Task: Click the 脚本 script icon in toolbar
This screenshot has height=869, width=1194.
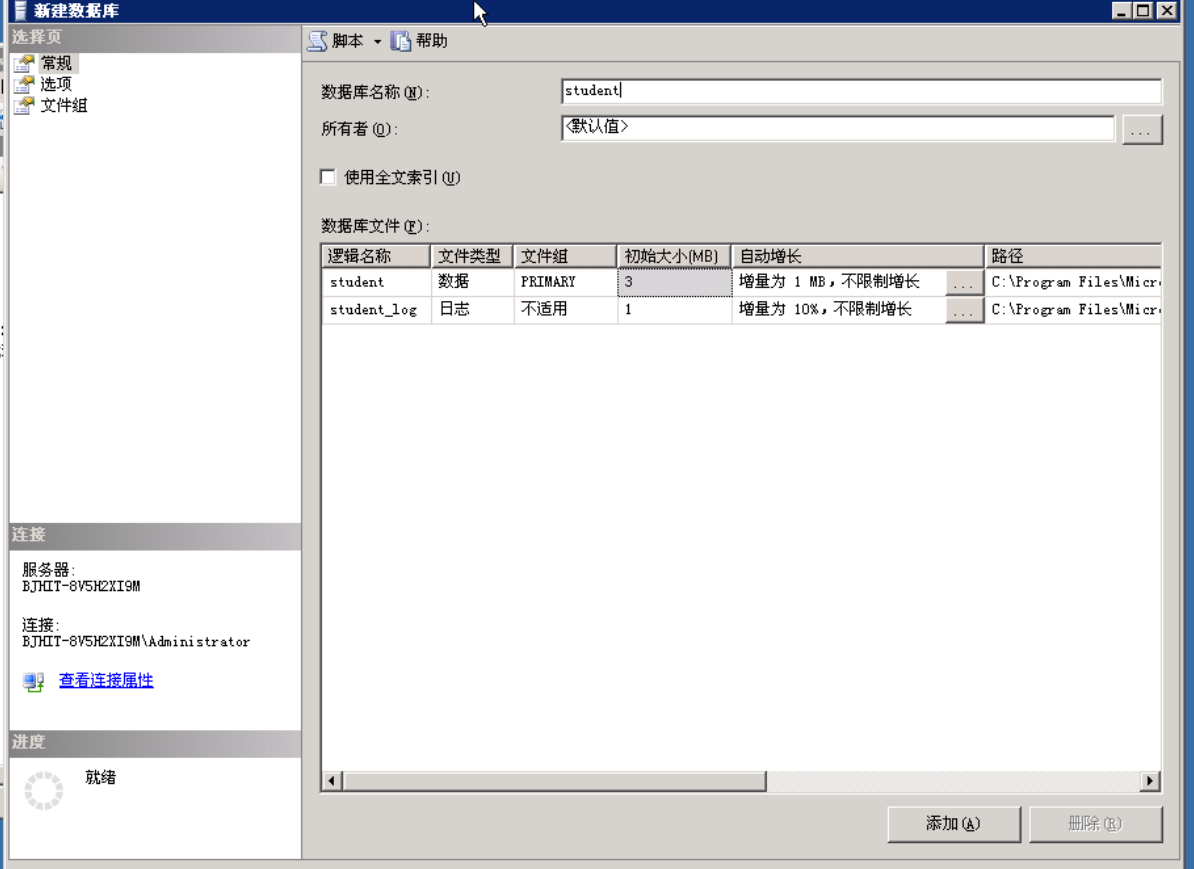Action: [317, 41]
